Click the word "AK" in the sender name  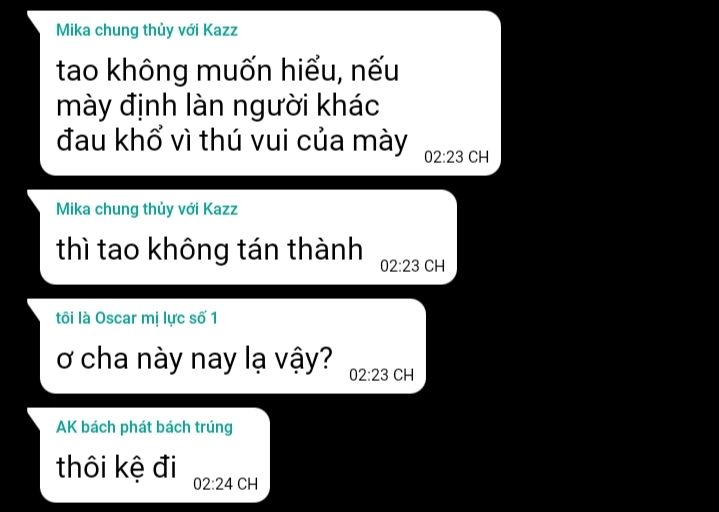[x=66, y=427]
